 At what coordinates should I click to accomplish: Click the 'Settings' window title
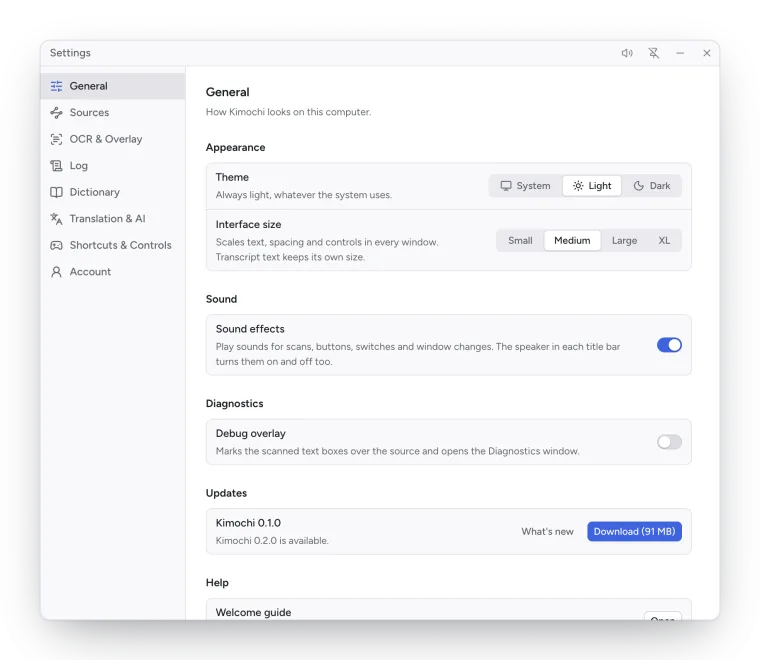(70, 53)
